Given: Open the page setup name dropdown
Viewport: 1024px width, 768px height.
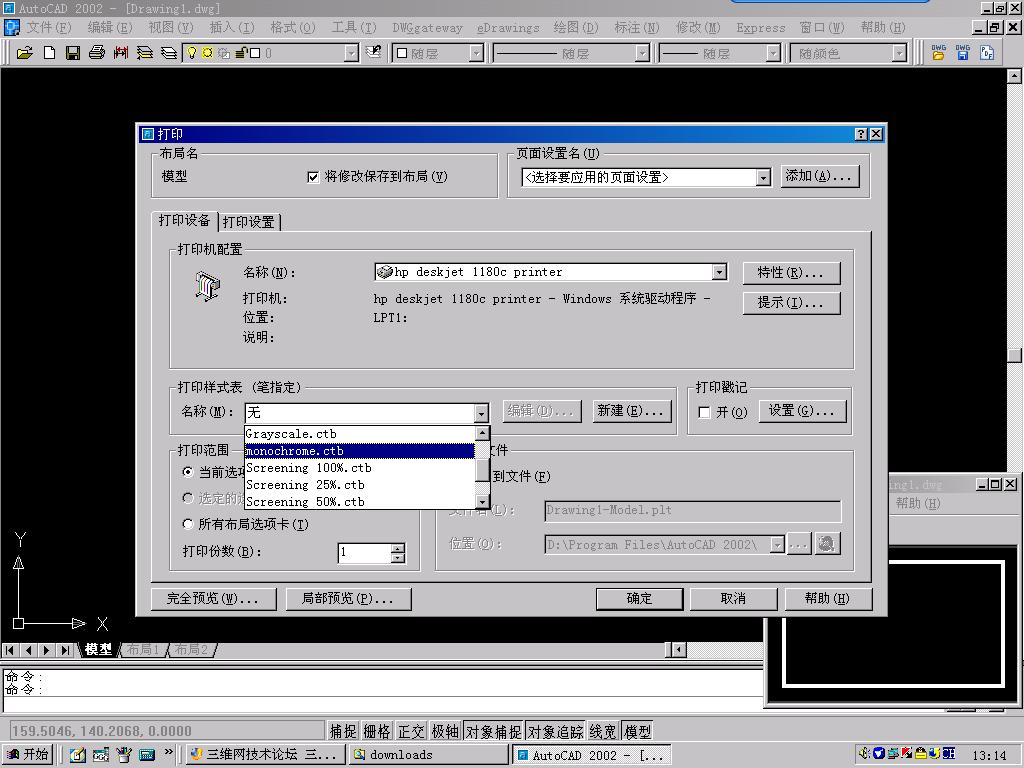Looking at the screenshot, I should (763, 178).
